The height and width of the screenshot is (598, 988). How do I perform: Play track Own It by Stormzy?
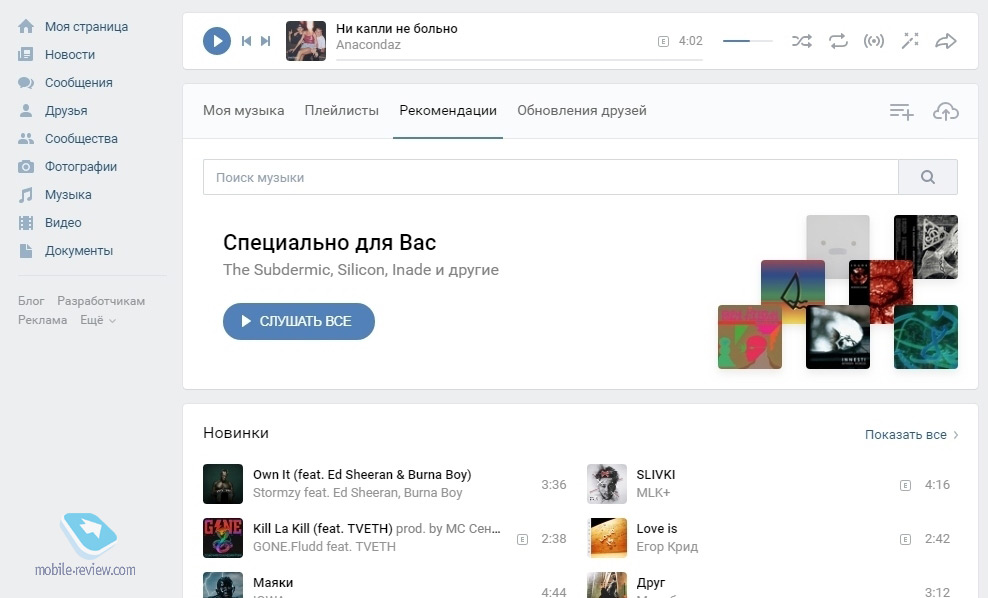[x=223, y=484]
